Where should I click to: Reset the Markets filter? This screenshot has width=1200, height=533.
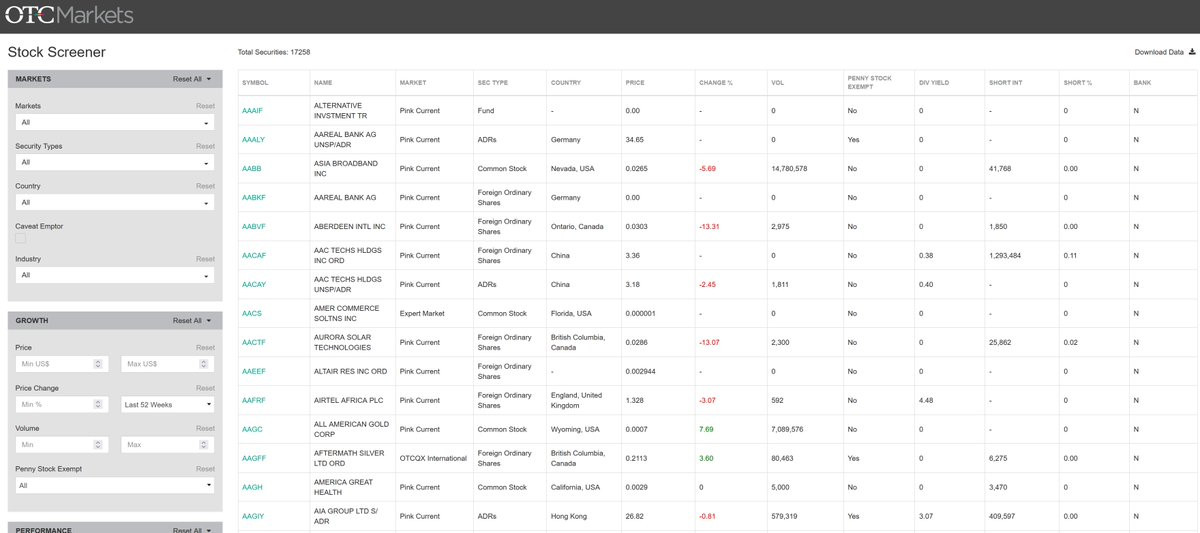205,105
